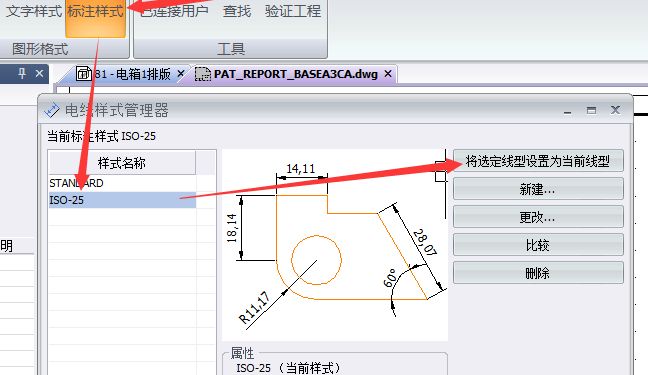Close the 电箱1排版 tab
This screenshot has width=648, height=375.
(x=181, y=74)
